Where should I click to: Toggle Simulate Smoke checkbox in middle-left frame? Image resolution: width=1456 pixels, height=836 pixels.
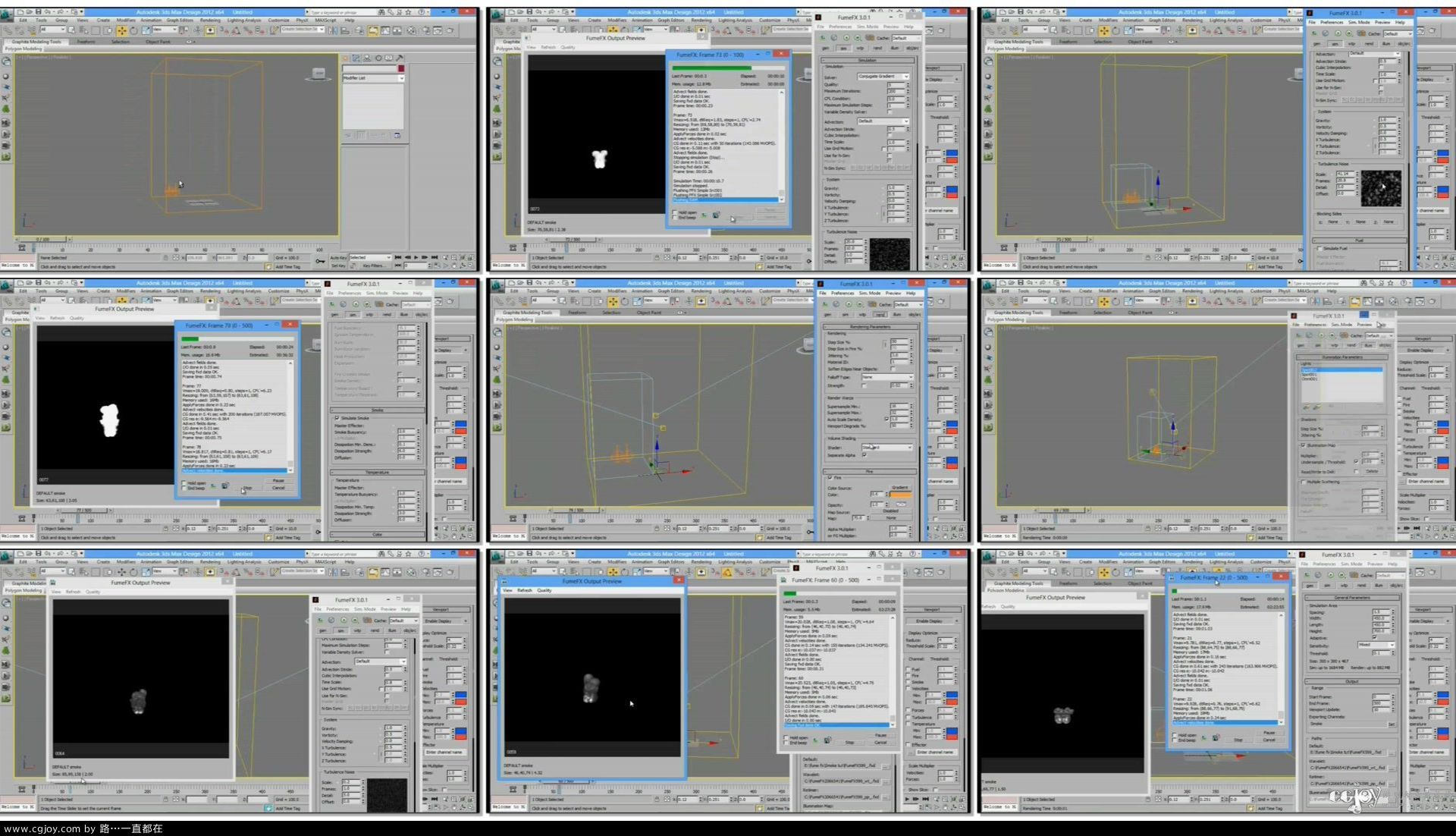(x=337, y=418)
